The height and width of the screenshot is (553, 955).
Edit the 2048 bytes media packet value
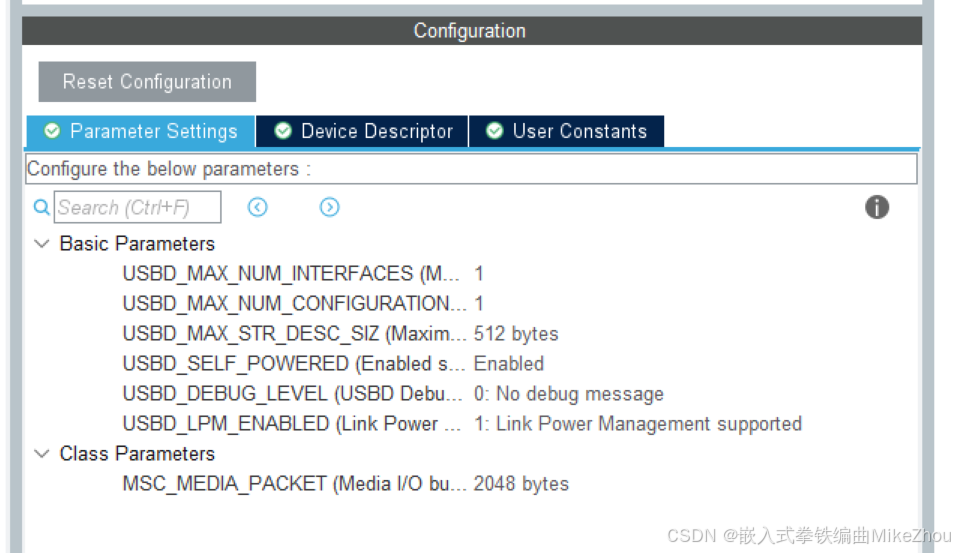pyautogui.click(x=521, y=484)
